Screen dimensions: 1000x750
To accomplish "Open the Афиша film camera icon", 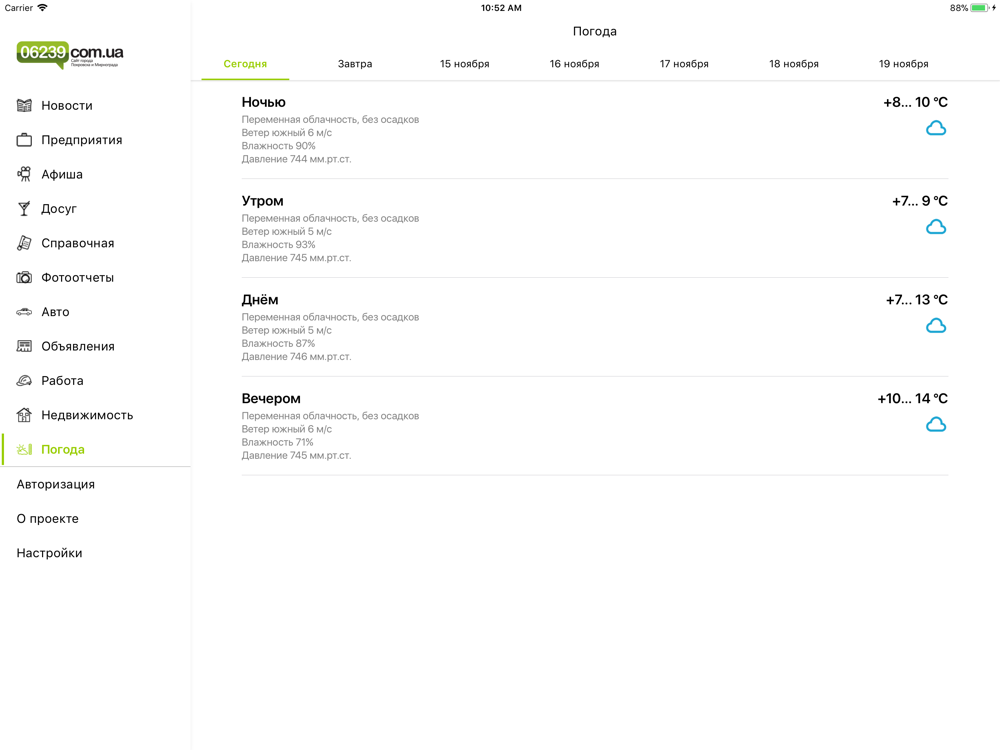I will click(x=24, y=174).
